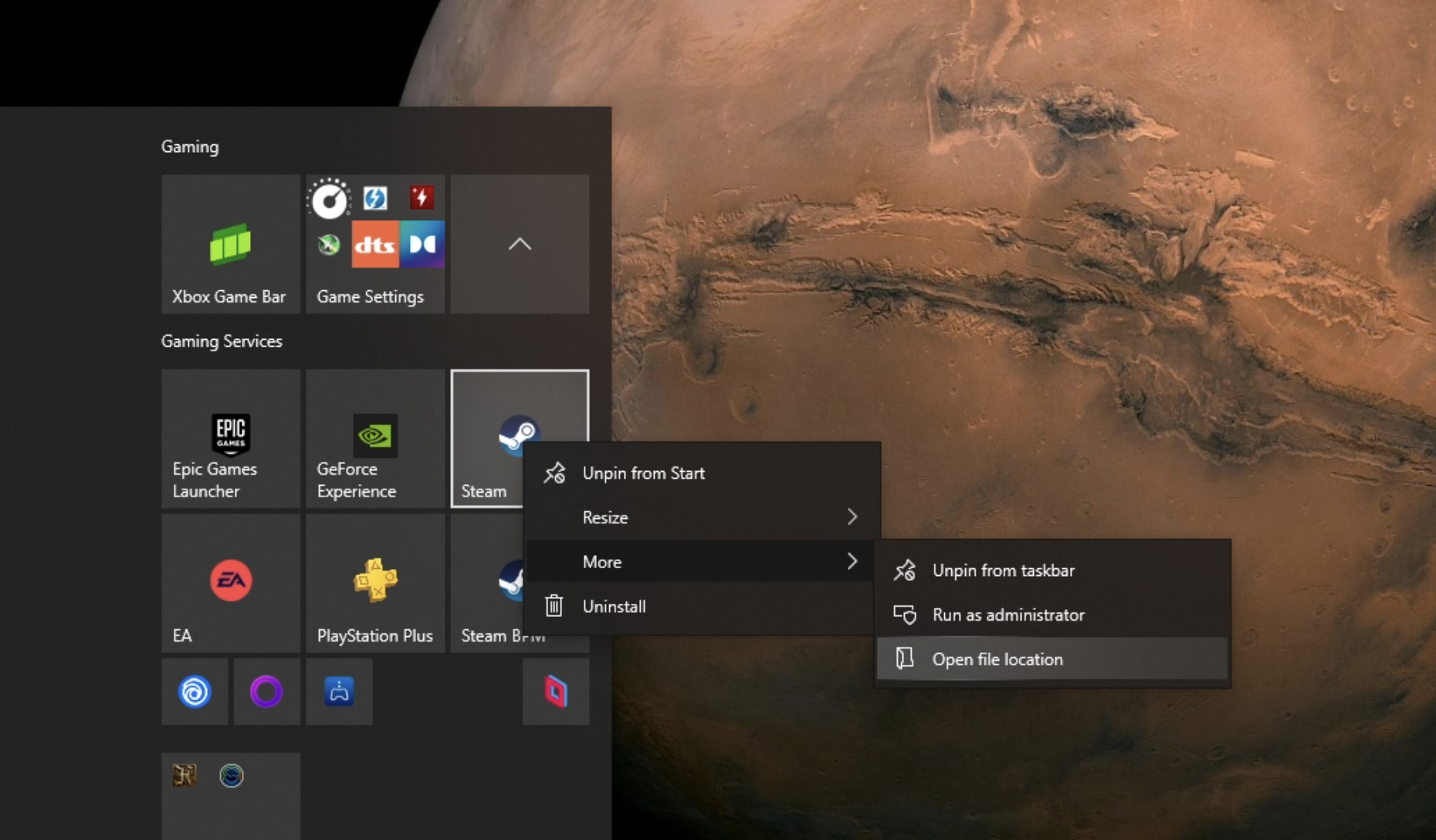Click the speedometer icon in Game Settings folder

pyautogui.click(x=329, y=200)
